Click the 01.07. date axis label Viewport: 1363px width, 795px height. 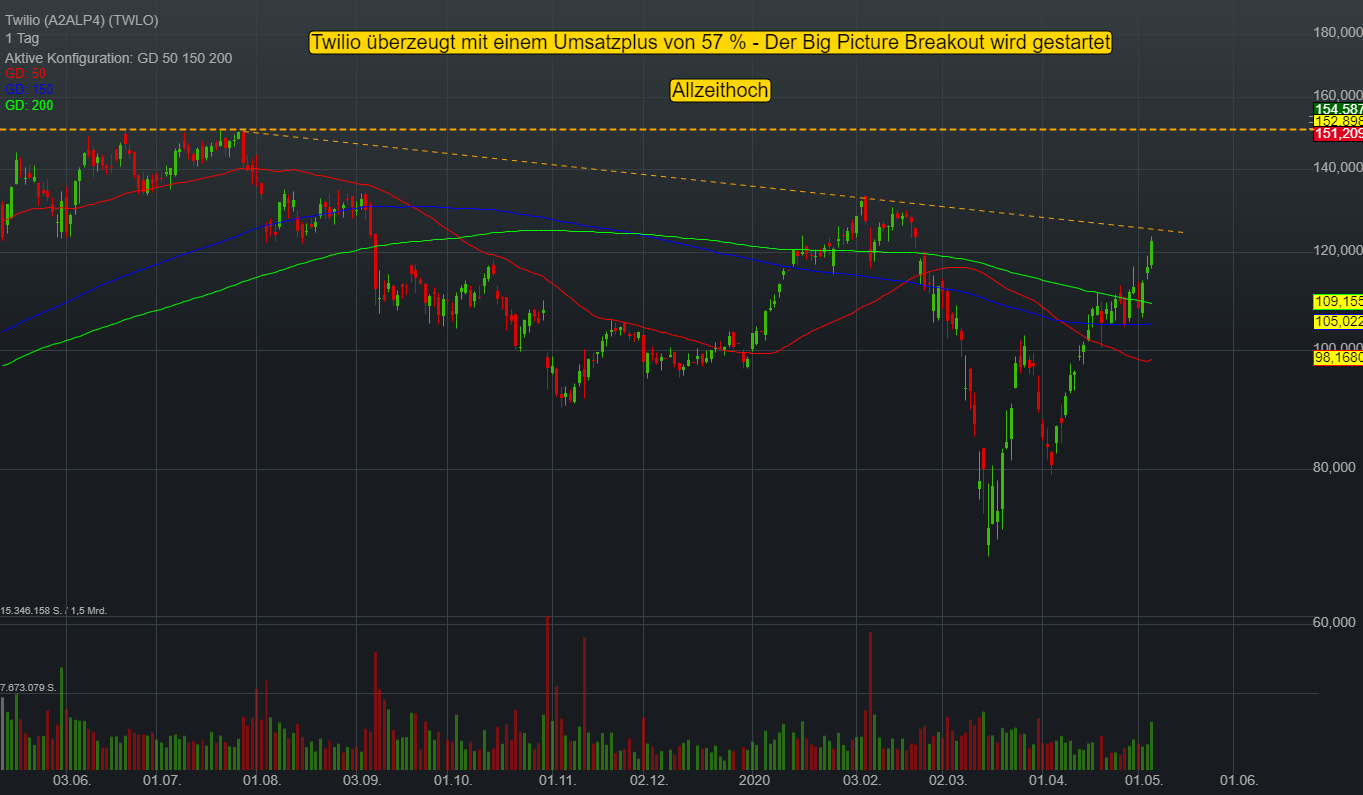(x=162, y=780)
